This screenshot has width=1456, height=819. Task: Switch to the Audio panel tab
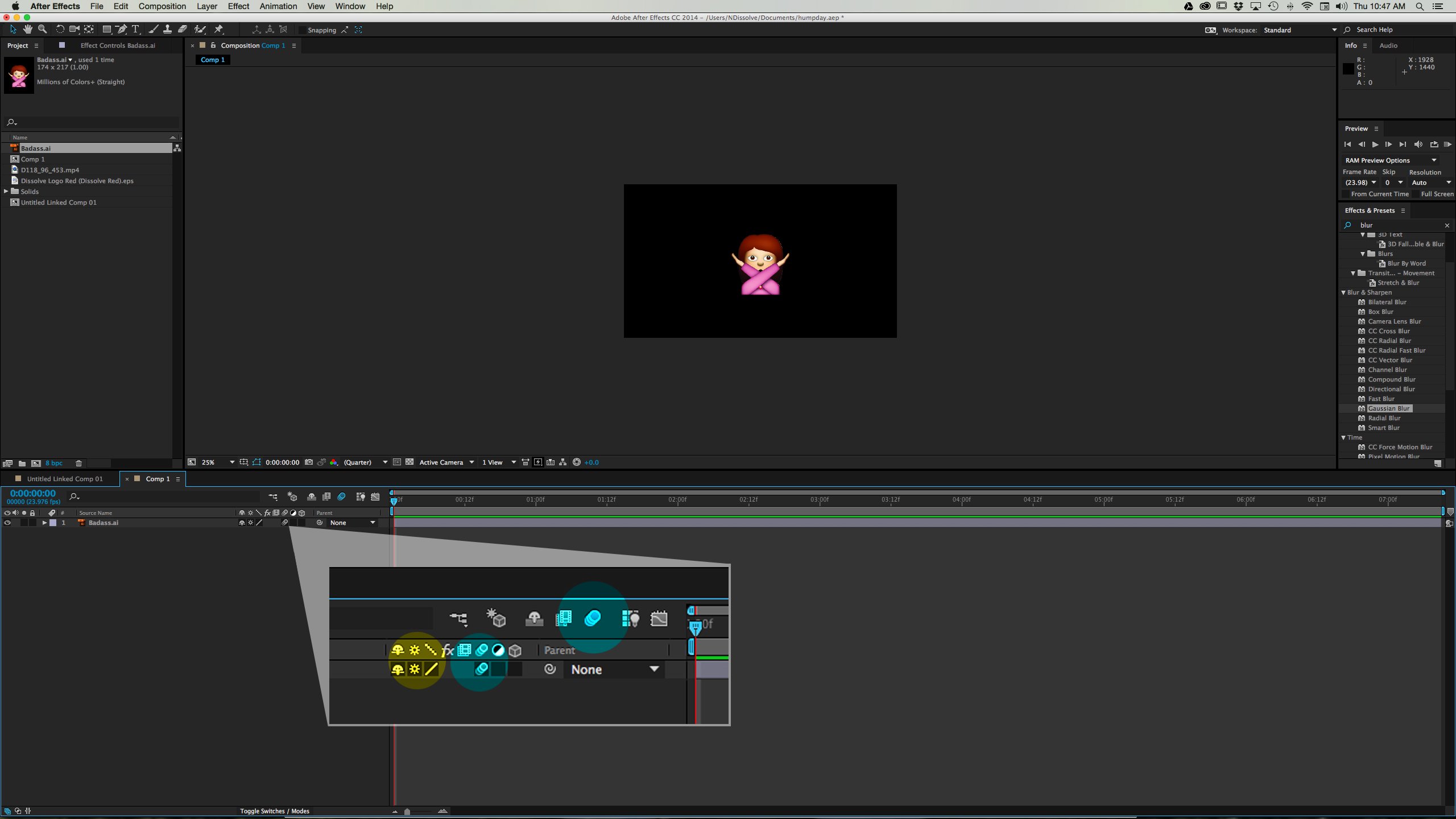pyautogui.click(x=1388, y=45)
